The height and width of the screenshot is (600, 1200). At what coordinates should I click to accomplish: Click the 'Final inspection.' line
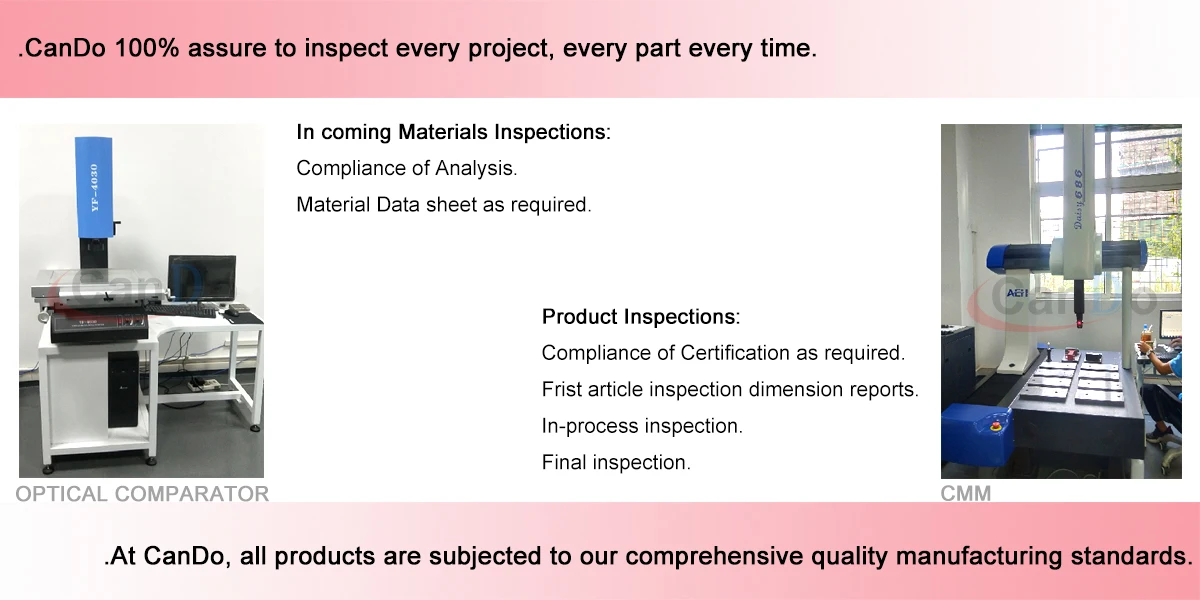point(616,463)
